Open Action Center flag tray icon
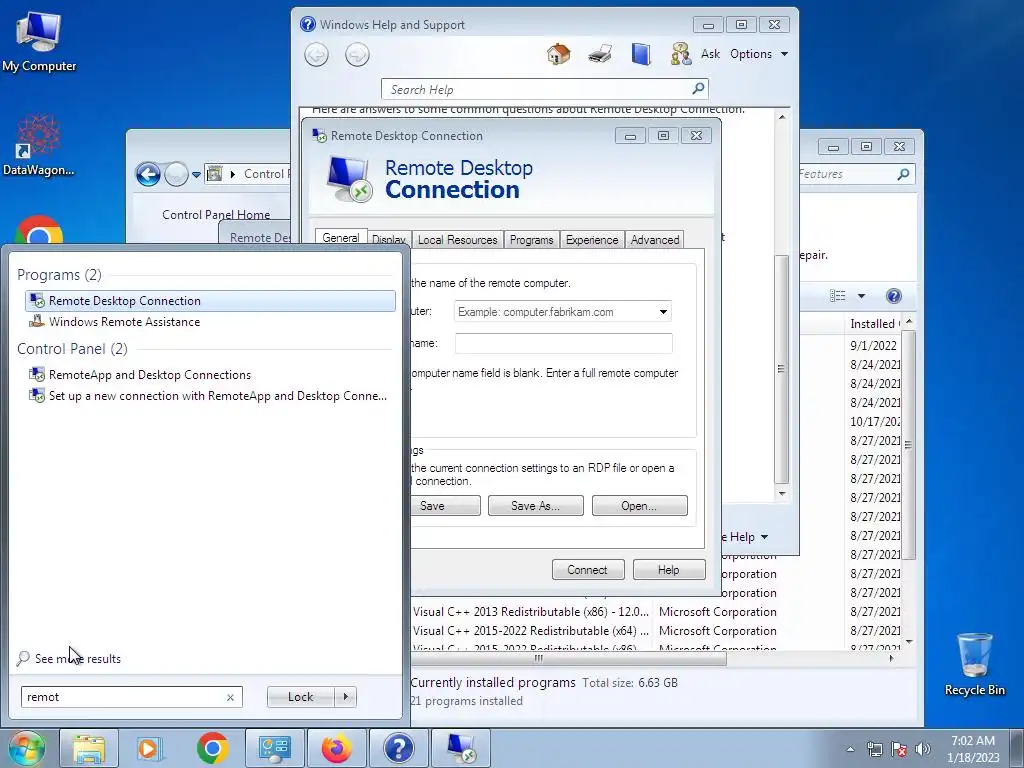The image size is (1024, 768). [899, 749]
